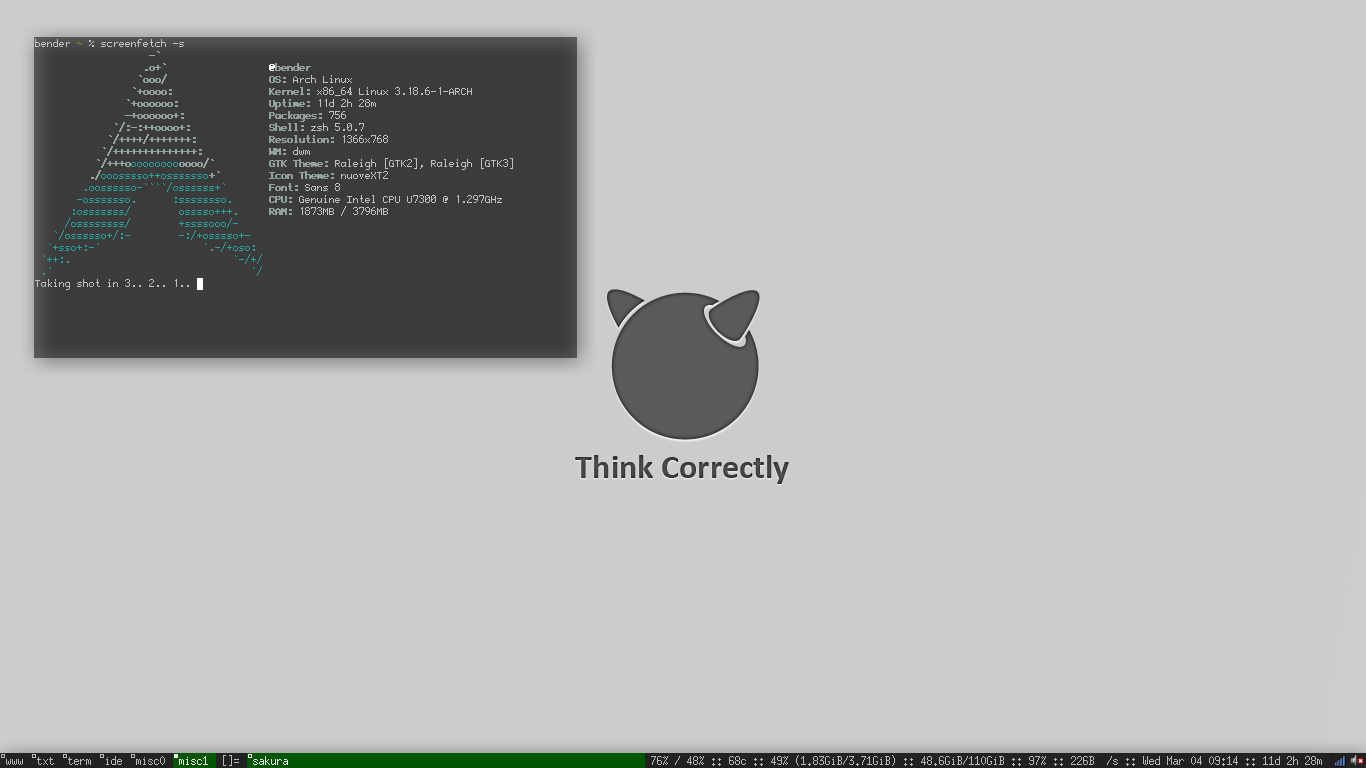This screenshot has height=768, width=1366.
Task: Switch to the txt tag
Action: (44, 761)
